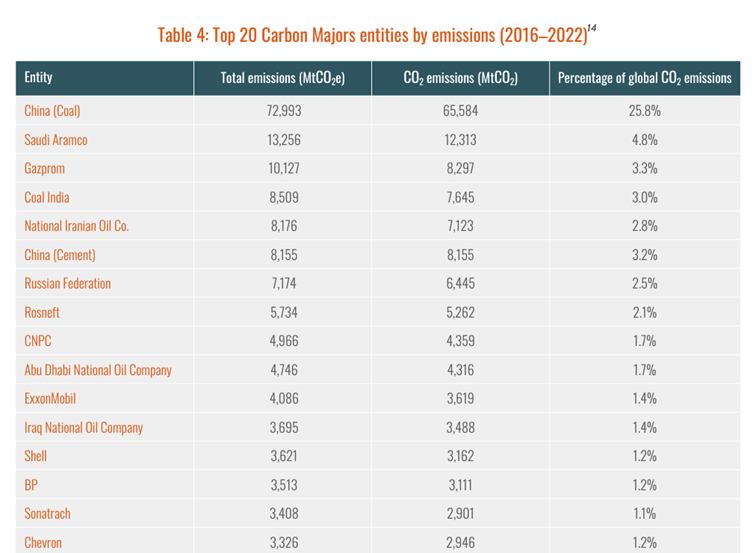Select the Russian Federation entity
This screenshot has height=553, width=756.
[67, 283]
